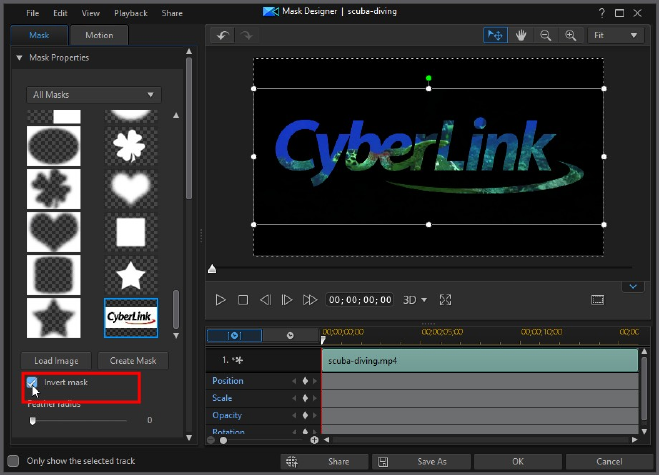Screen dimensions: 659x475
Task: Switch to the Motion tab
Action: pos(99,35)
